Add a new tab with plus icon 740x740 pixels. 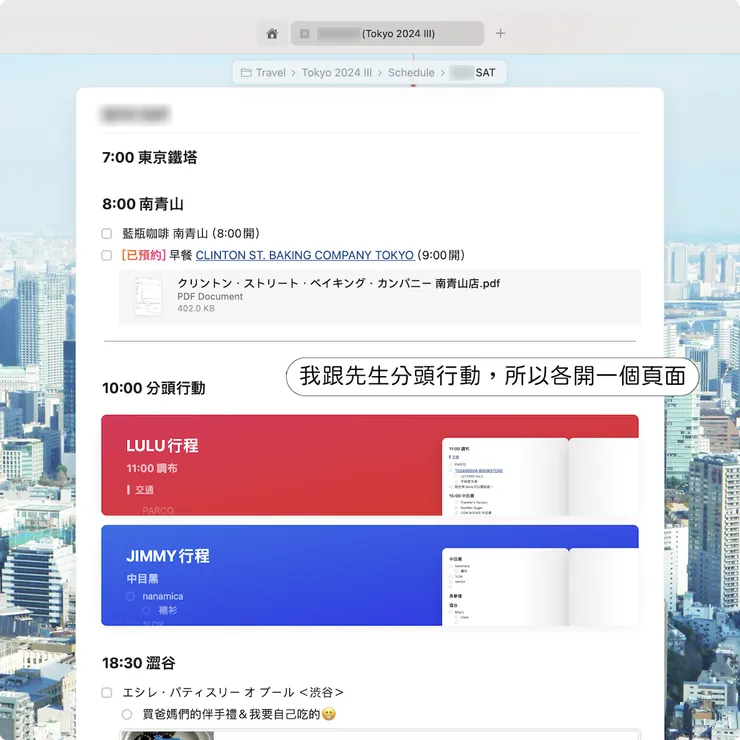[500, 33]
